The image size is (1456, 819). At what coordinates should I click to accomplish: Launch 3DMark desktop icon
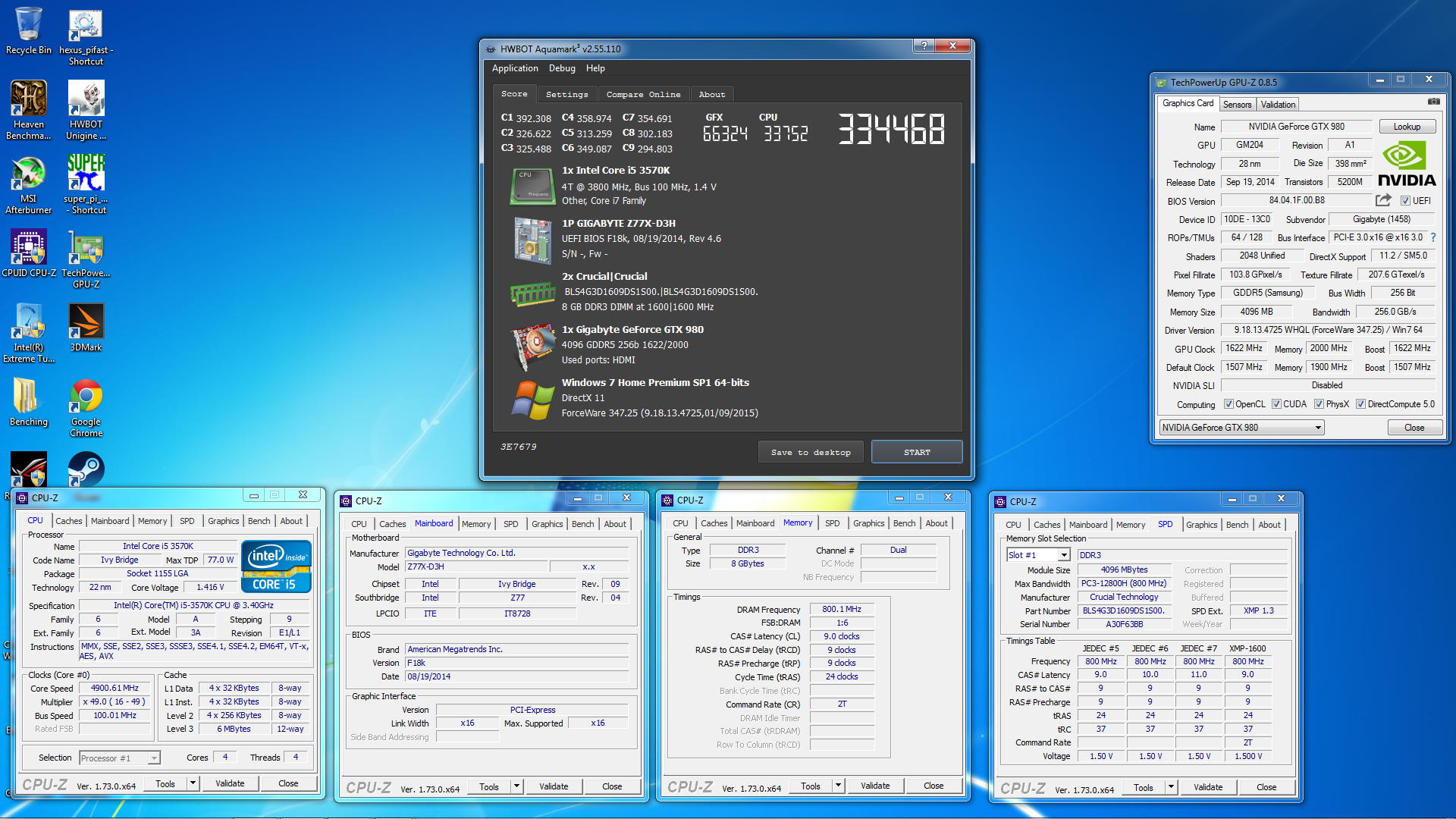[86, 328]
